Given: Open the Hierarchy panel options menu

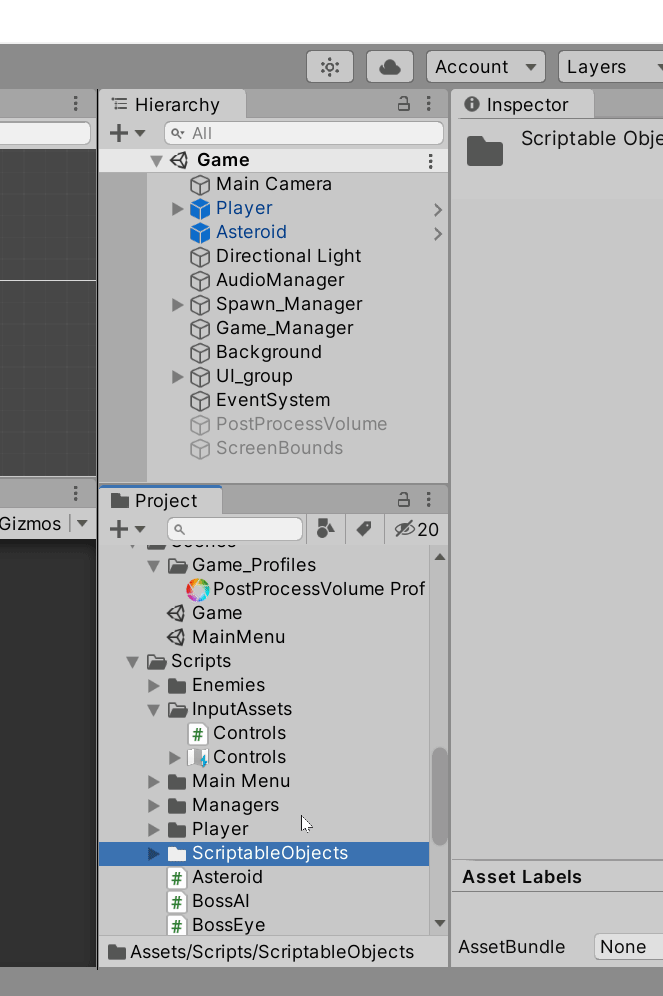Looking at the screenshot, I should point(429,104).
